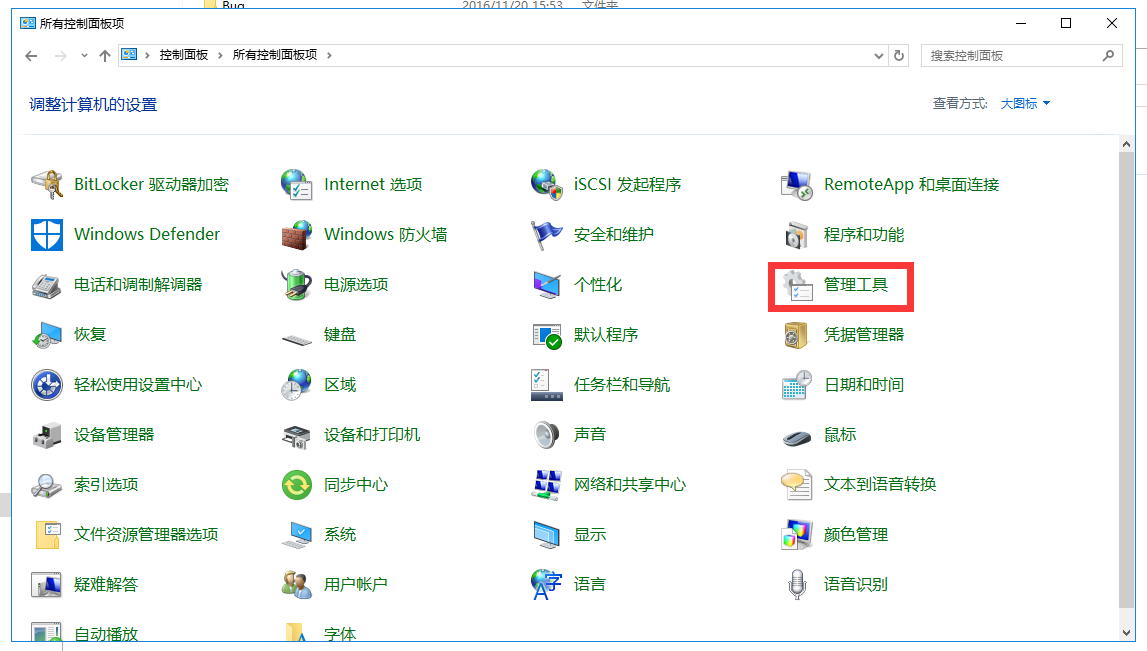This screenshot has height=651, width=1147.
Task: Click the title bar control panel icon
Action: click(28, 23)
